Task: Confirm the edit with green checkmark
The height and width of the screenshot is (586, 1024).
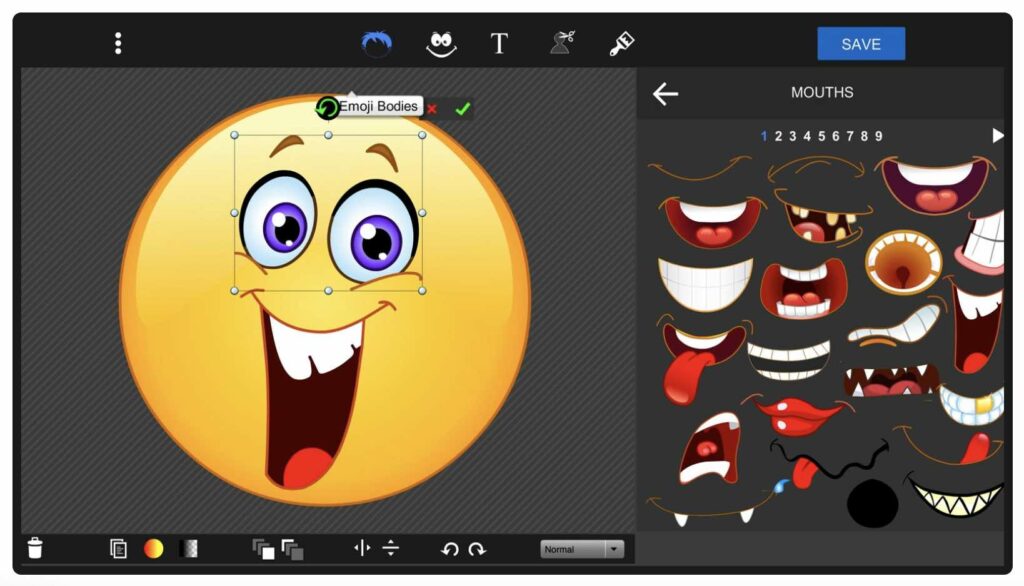Action: 462,108
